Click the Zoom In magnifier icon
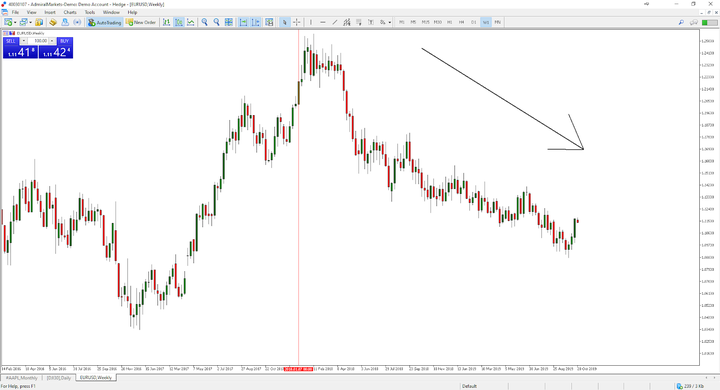 (x=204, y=22)
